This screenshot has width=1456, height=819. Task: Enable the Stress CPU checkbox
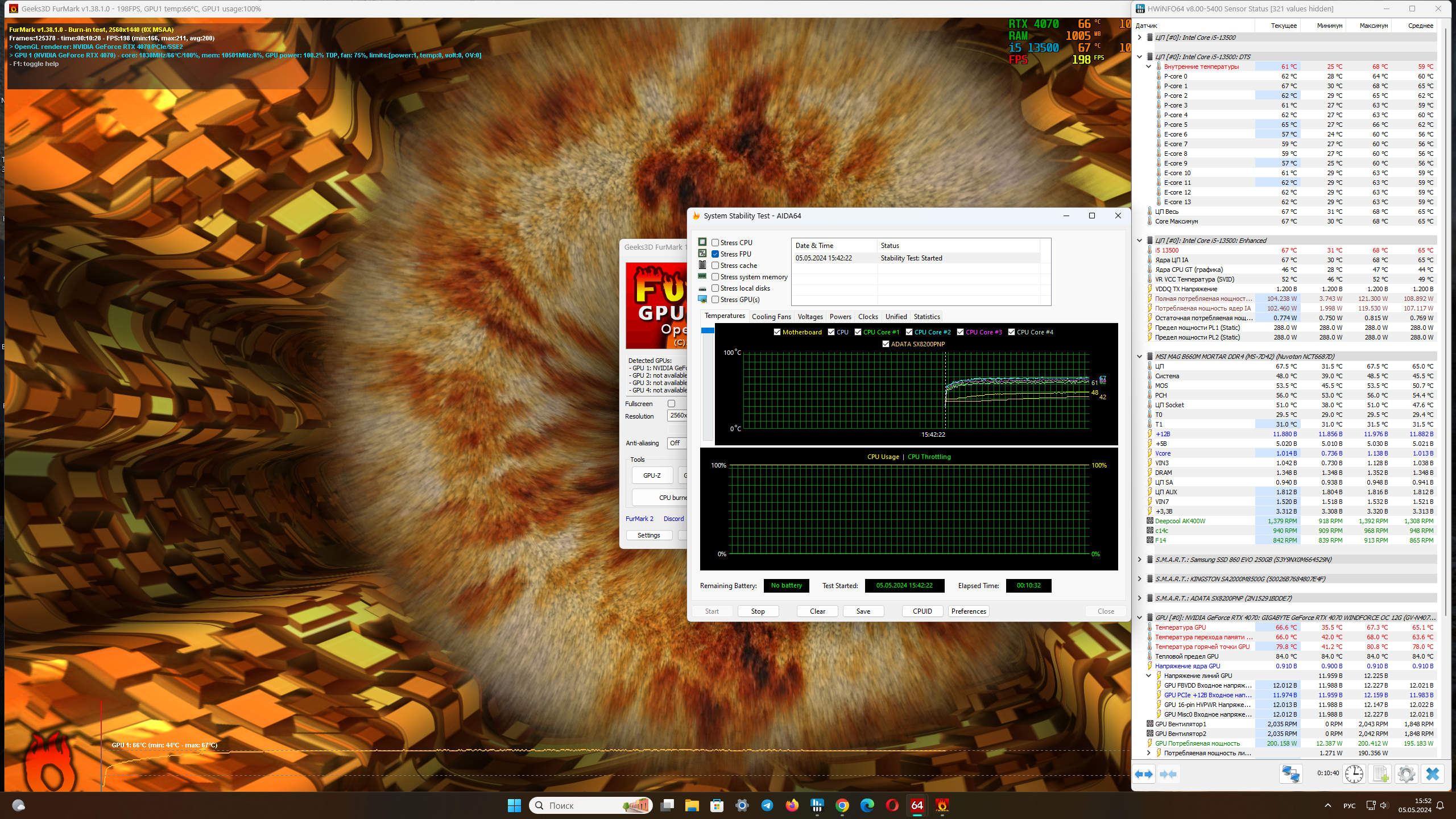(715, 243)
